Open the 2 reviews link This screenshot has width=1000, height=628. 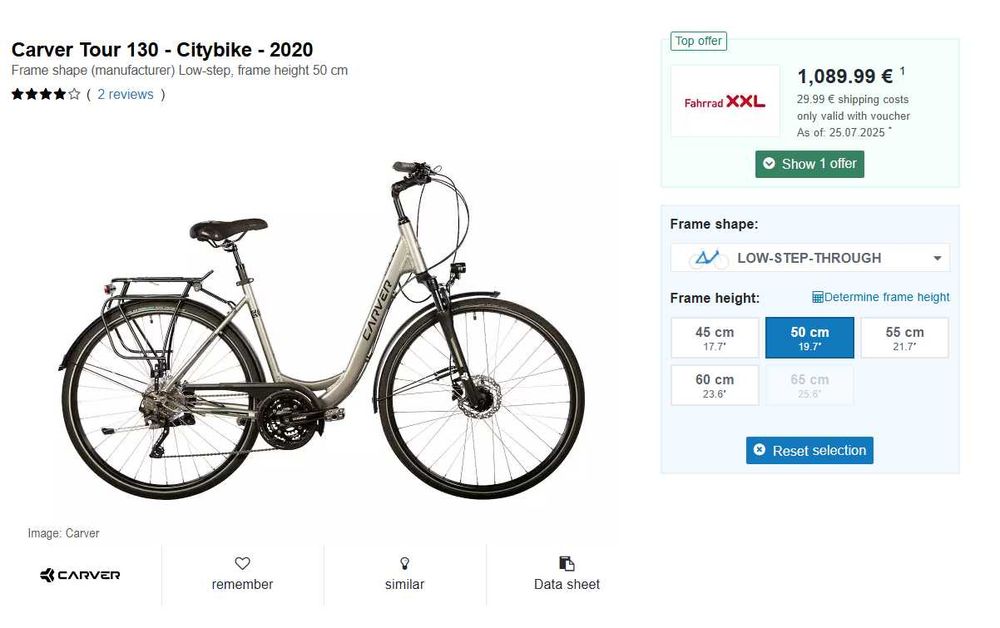[x=125, y=95]
